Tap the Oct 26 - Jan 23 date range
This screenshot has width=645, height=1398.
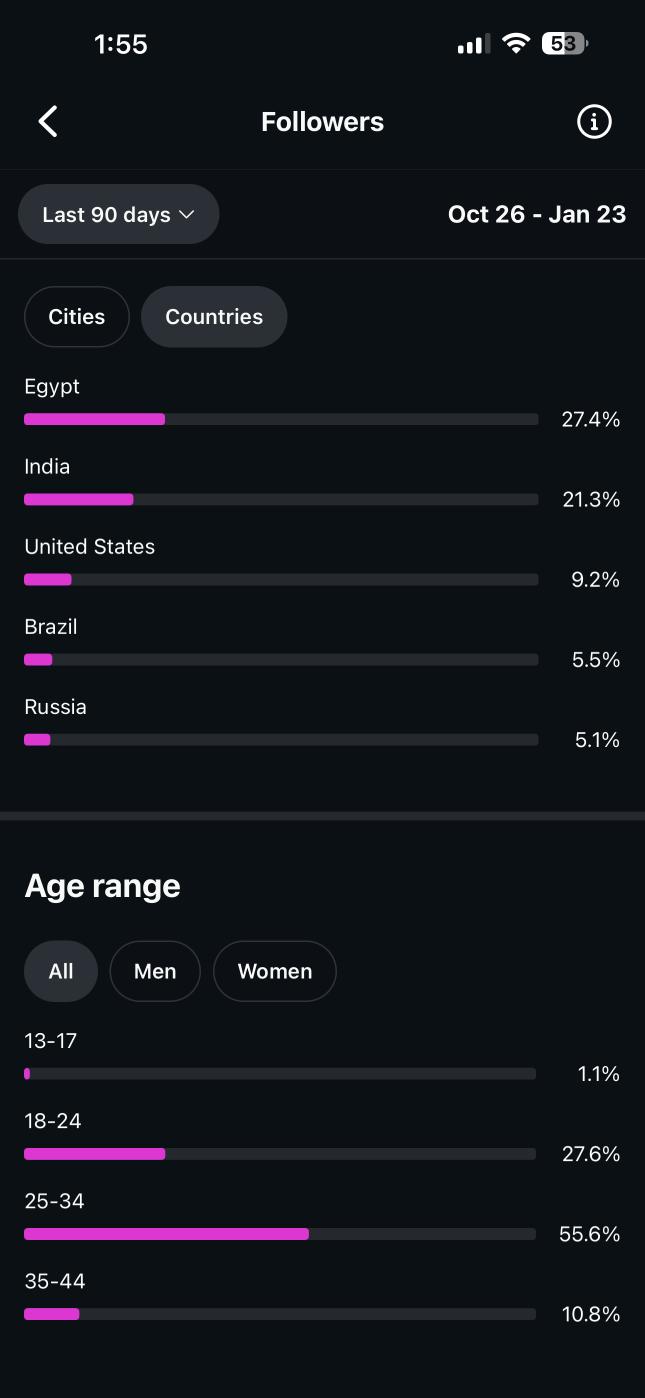[x=537, y=214]
